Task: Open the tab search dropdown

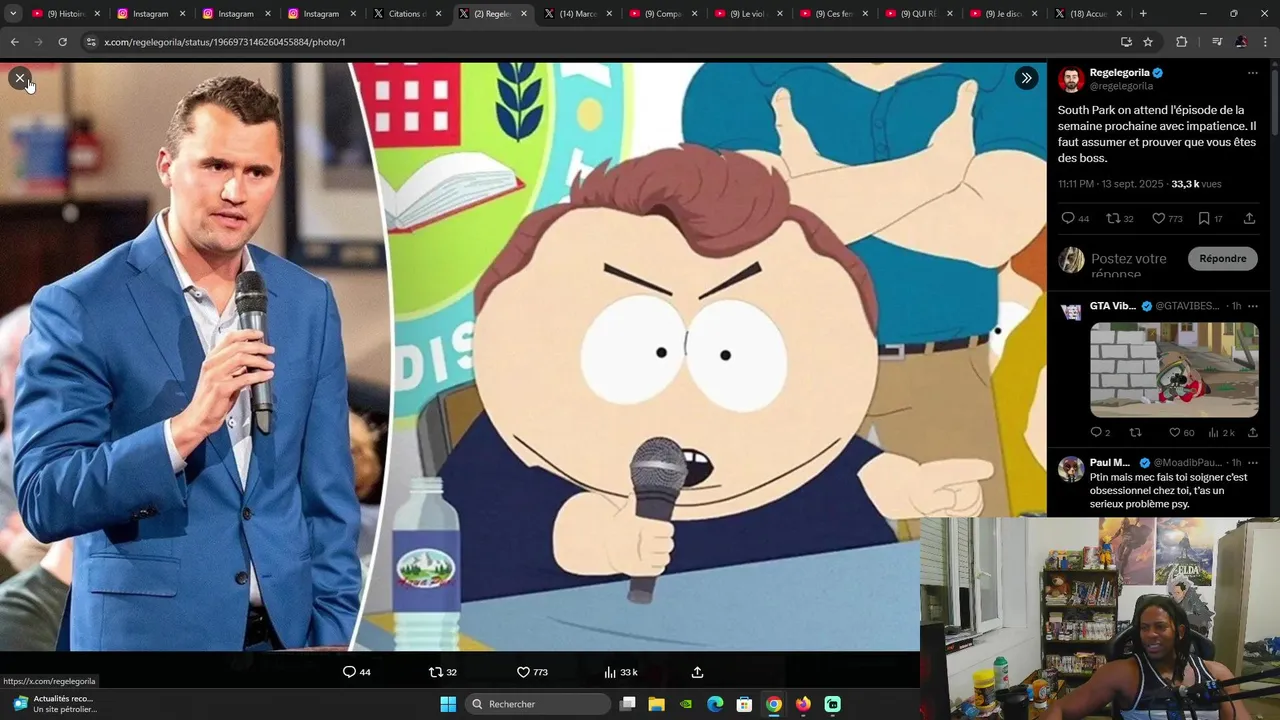Action: pos(13,14)
